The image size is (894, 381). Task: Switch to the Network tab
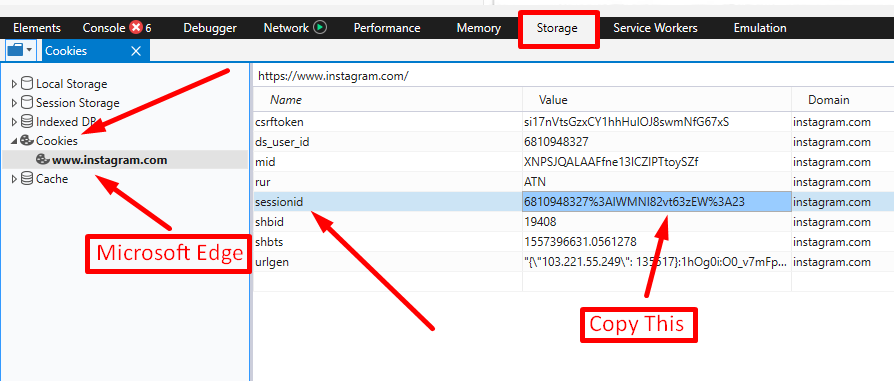pos(286,28)
